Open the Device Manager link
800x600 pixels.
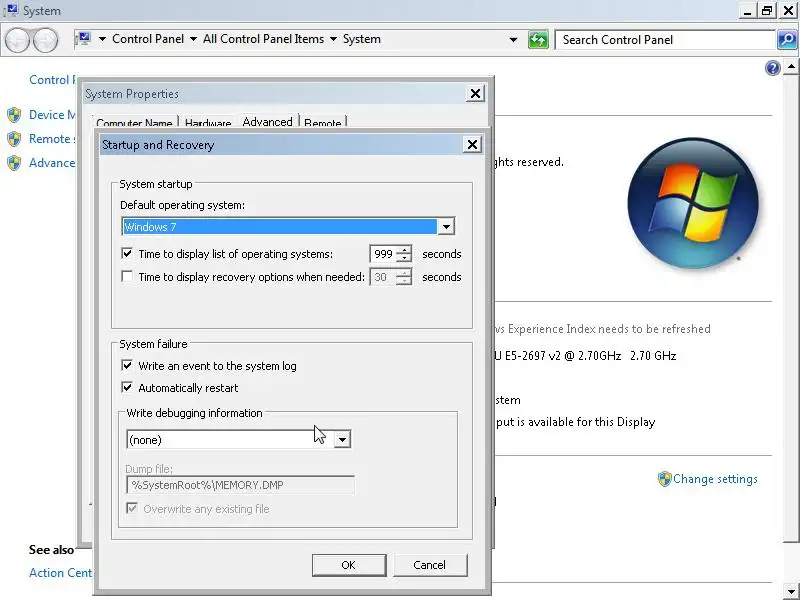(x=52, y=115)
